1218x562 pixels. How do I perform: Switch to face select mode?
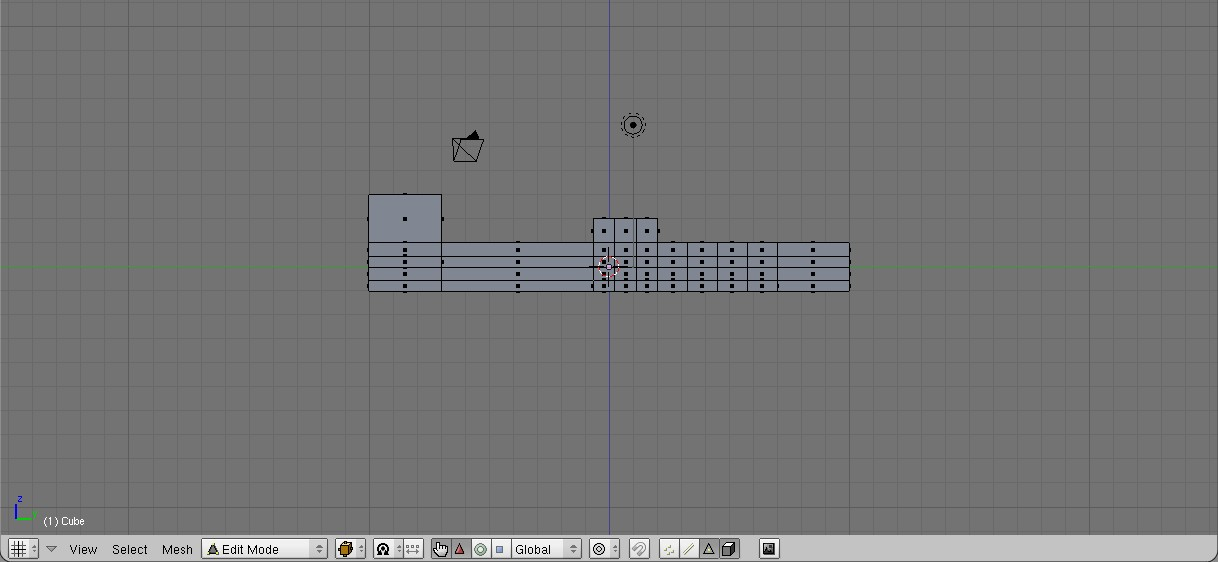(x=708, y=549)
